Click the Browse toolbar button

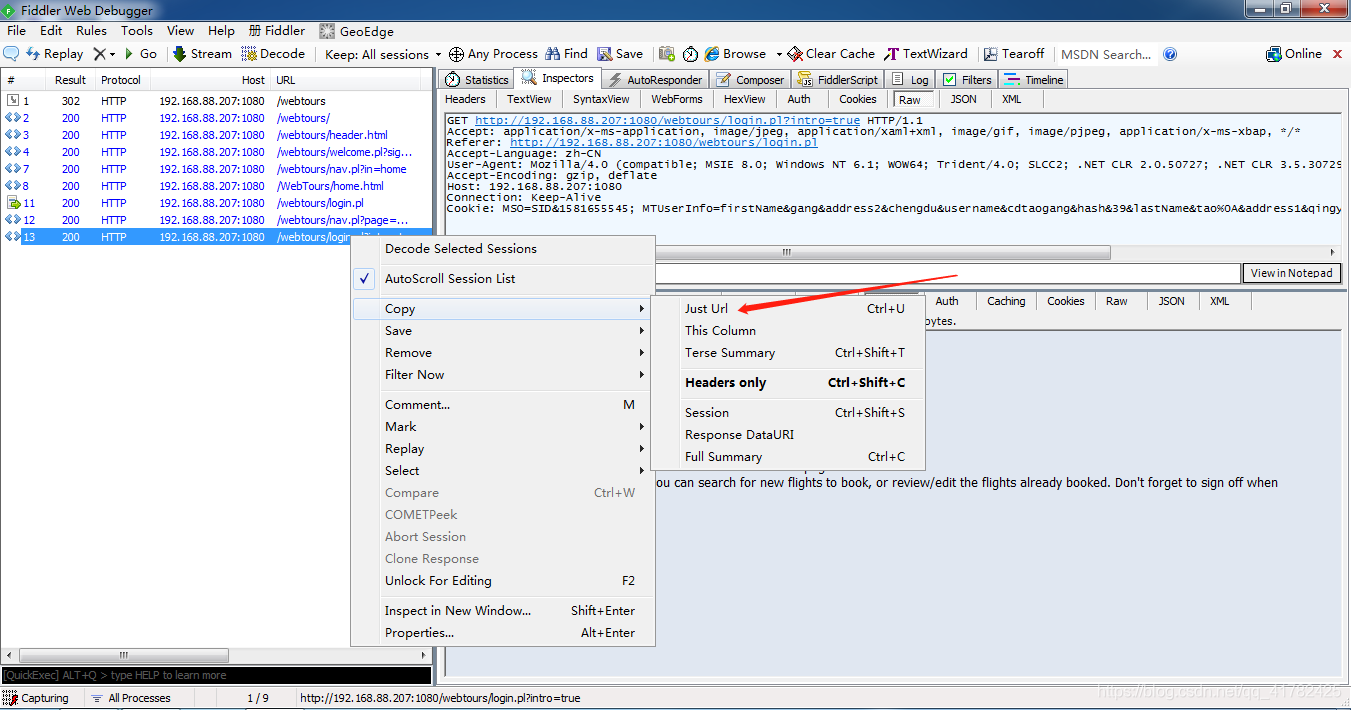735,54
